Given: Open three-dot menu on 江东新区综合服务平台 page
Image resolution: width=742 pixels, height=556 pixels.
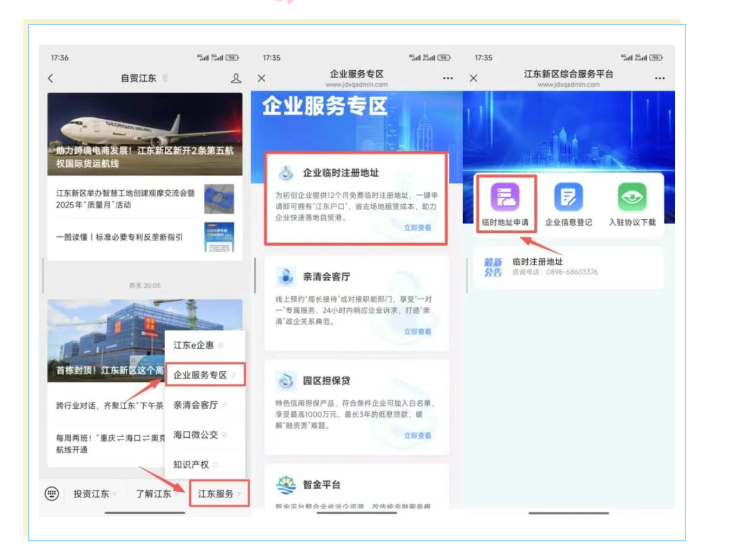Looking at the screenshot, I should 660,78.
